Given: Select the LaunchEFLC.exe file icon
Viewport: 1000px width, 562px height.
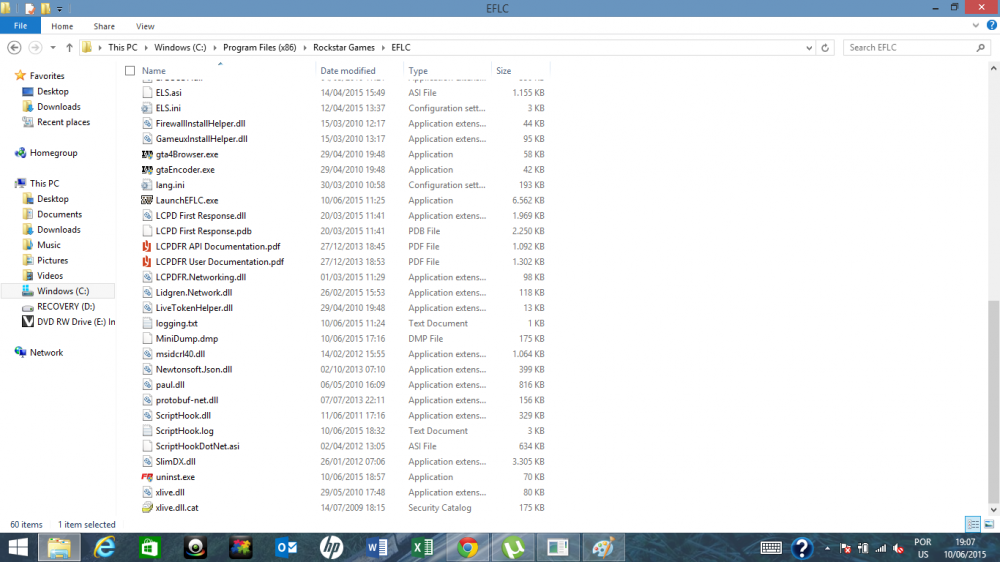Looking at the screenshot, I should (x=147, y=200).
